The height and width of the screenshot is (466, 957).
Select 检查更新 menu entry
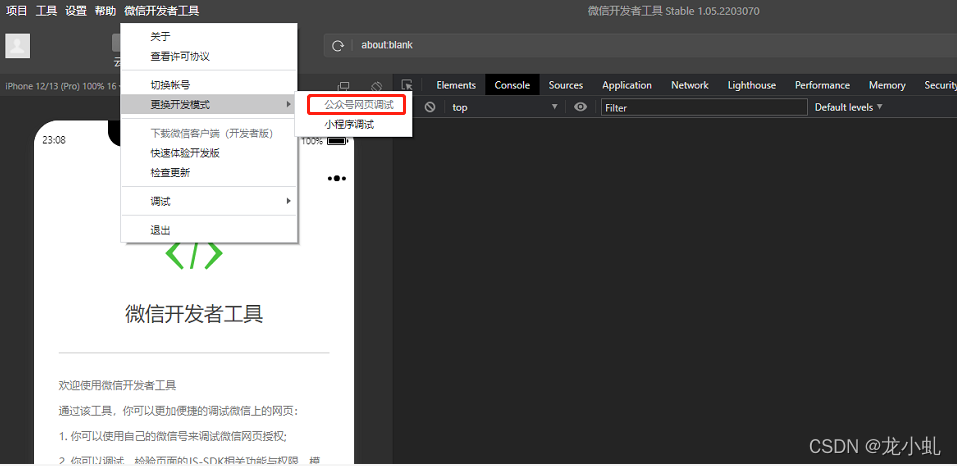(x=170, y=172)
